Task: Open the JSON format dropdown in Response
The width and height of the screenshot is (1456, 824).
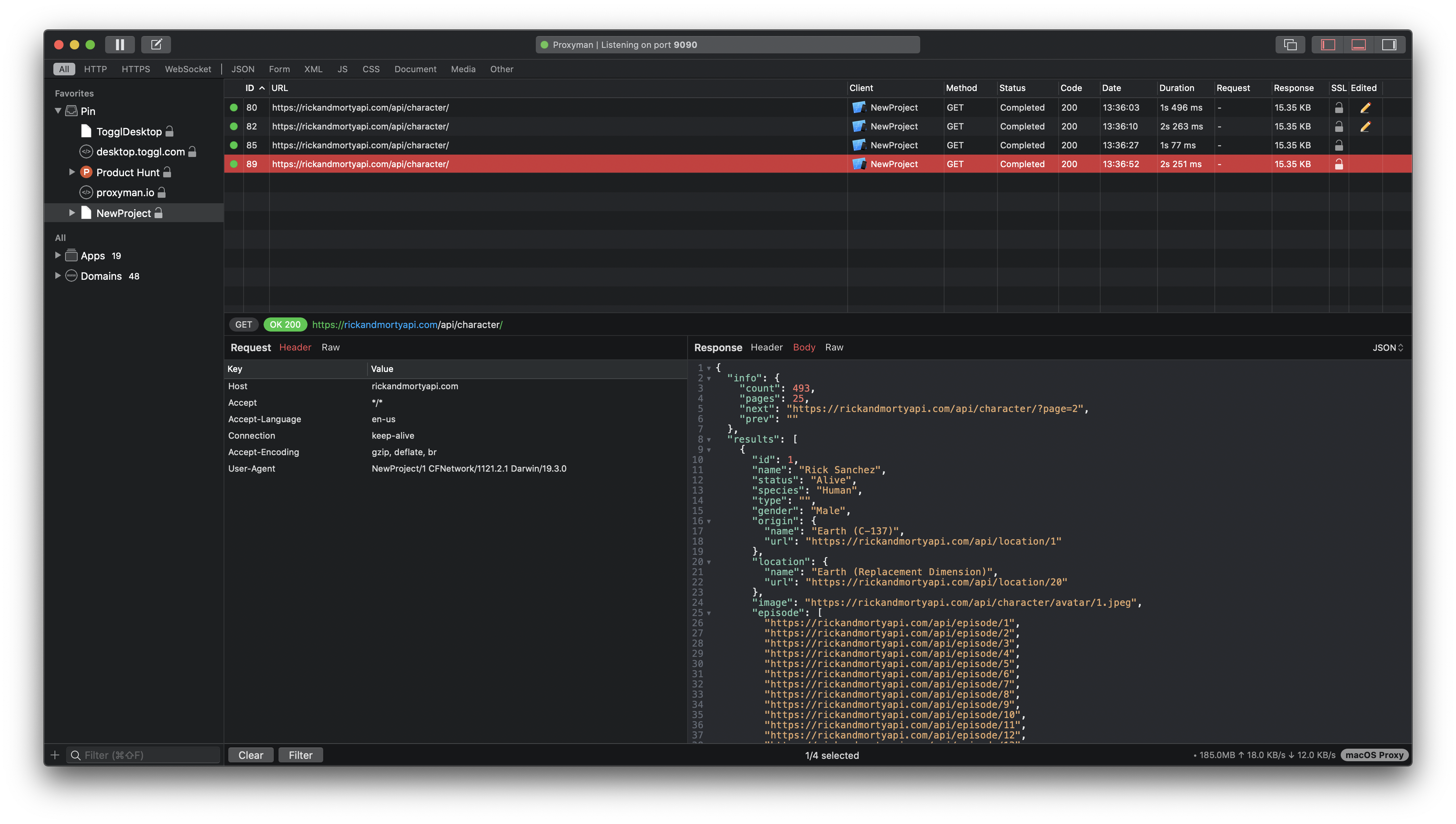Action: 1388,348
